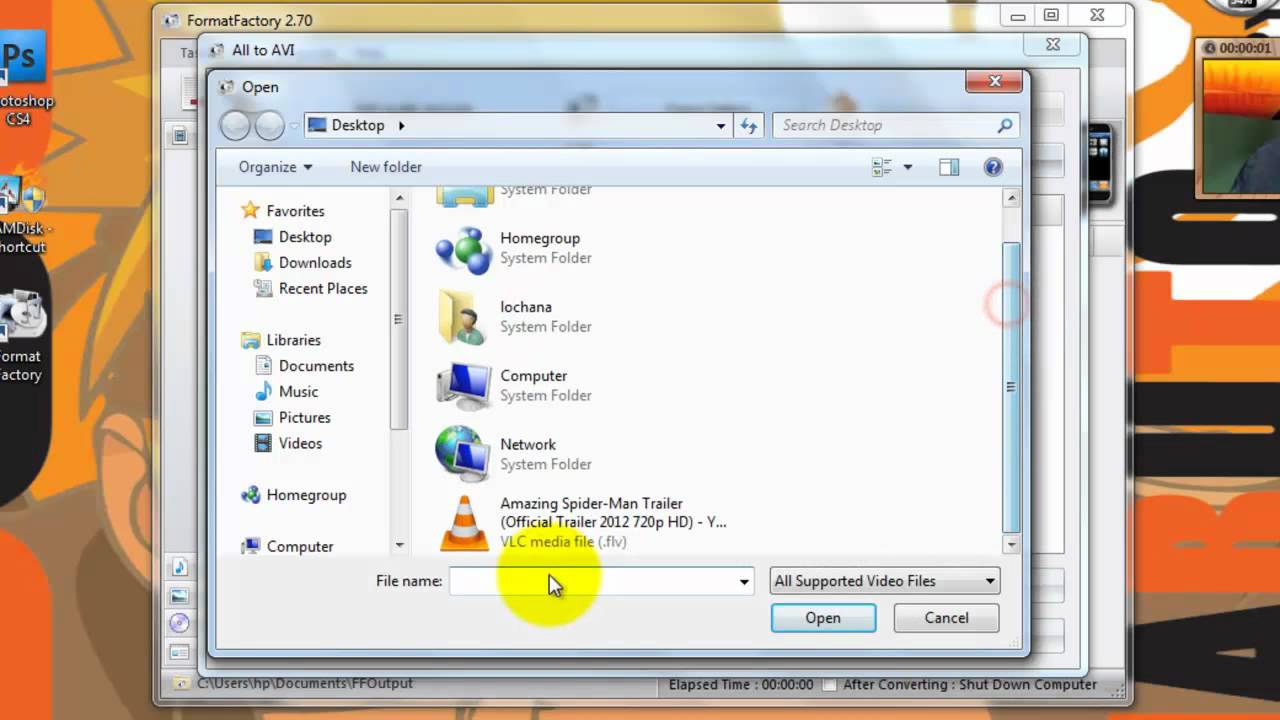The width and height of the screenshot is (1280, 720).
Task: Click the Picture category icon in FormatFactory sidebar
Action: pos(180,595)
